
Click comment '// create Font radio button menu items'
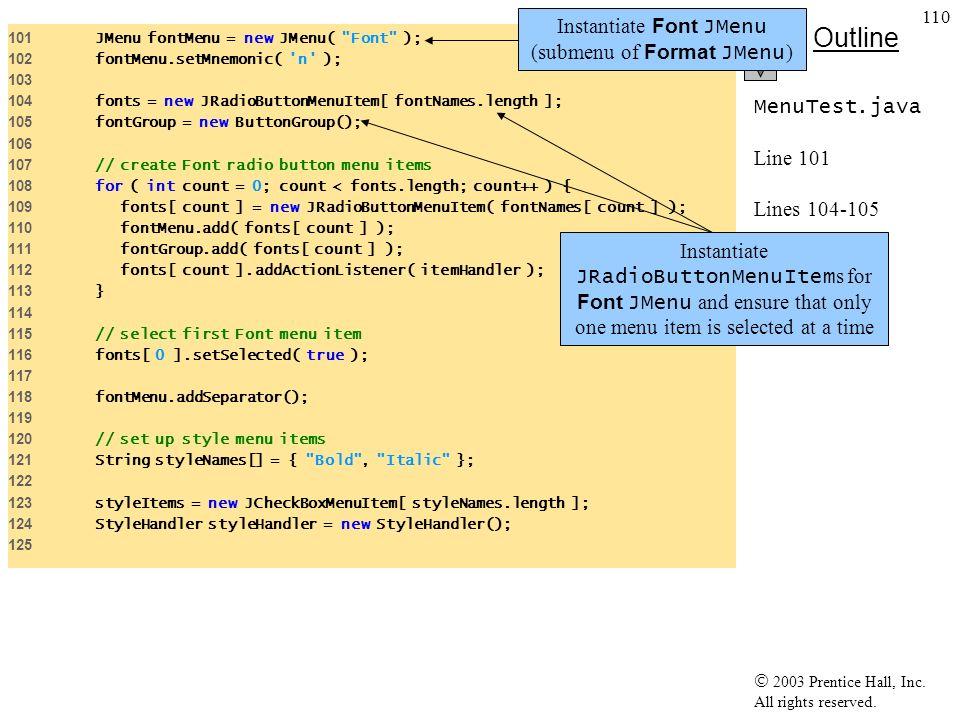coord(263,165)
